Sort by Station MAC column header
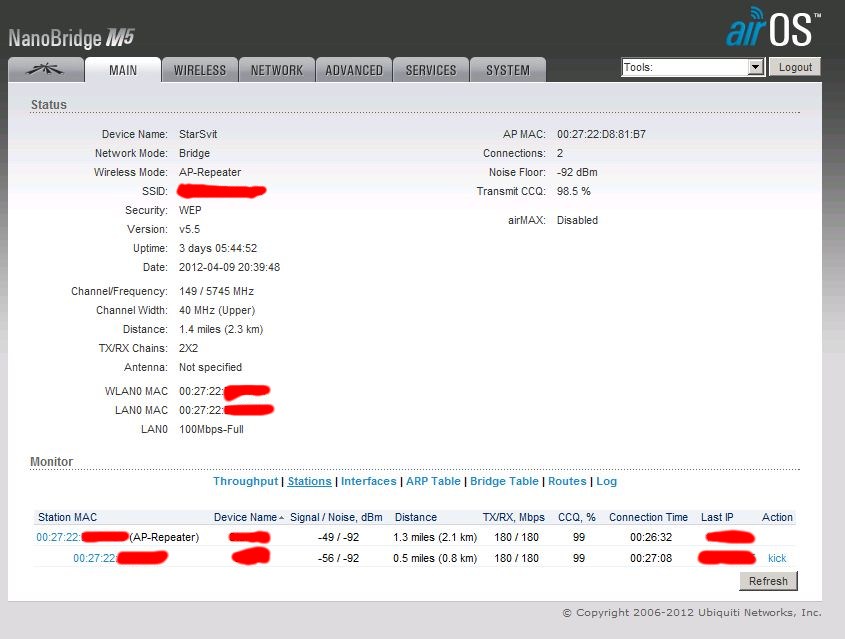This screenshot has height=639, width=845. [67, 517]
